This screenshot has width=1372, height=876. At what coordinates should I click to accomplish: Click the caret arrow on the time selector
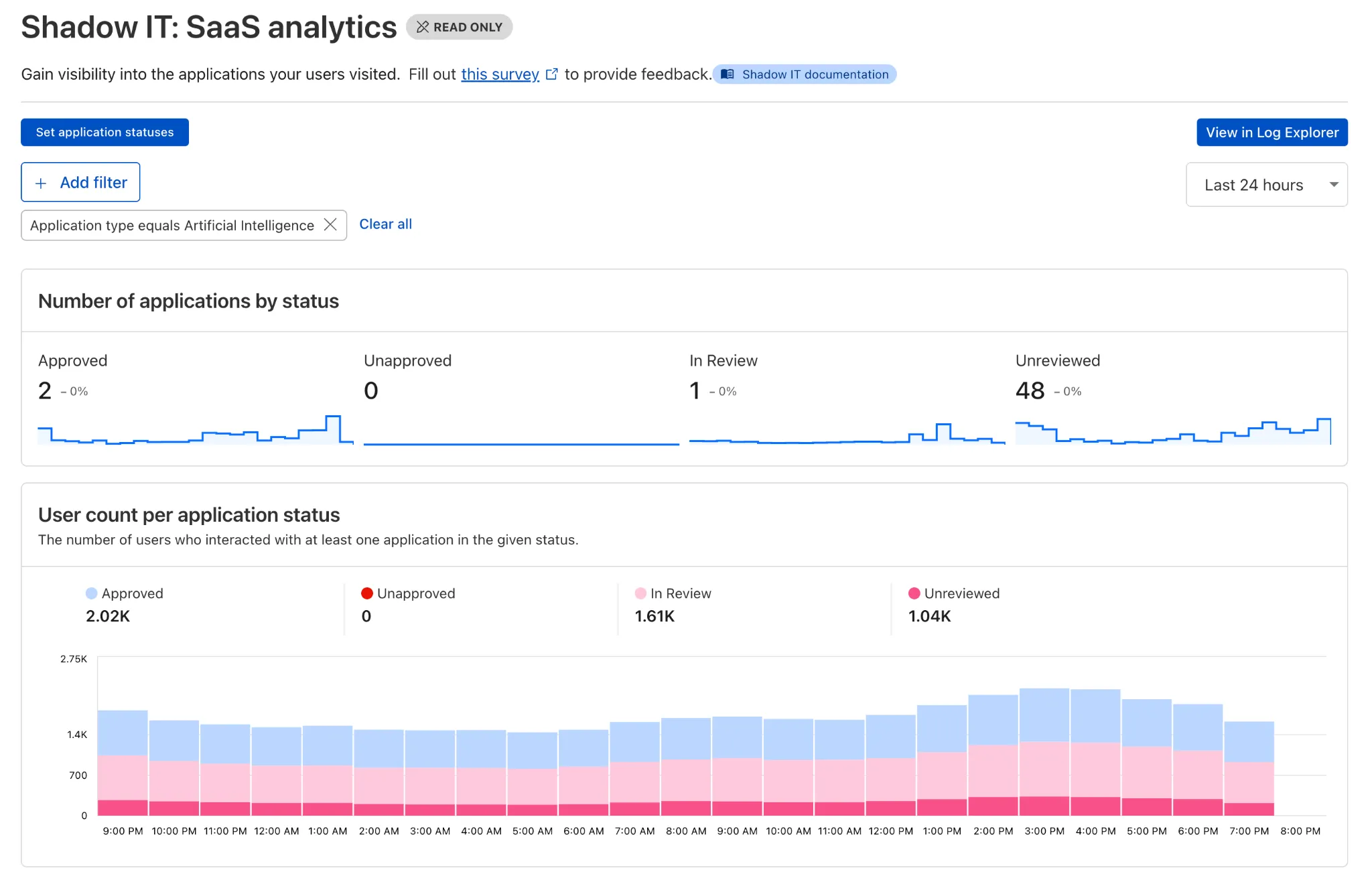point(1334,185)
